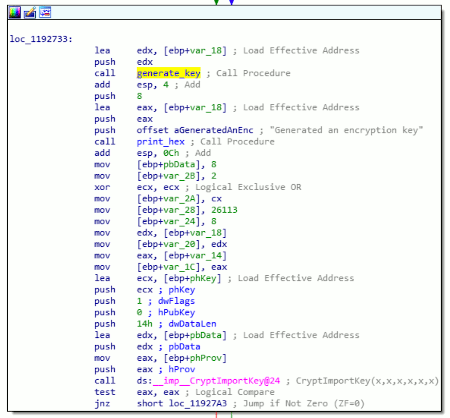Viewport: 450px width, 418px height.
Task: Click the 0Ch operand in add esp
Action: [171, 153]
